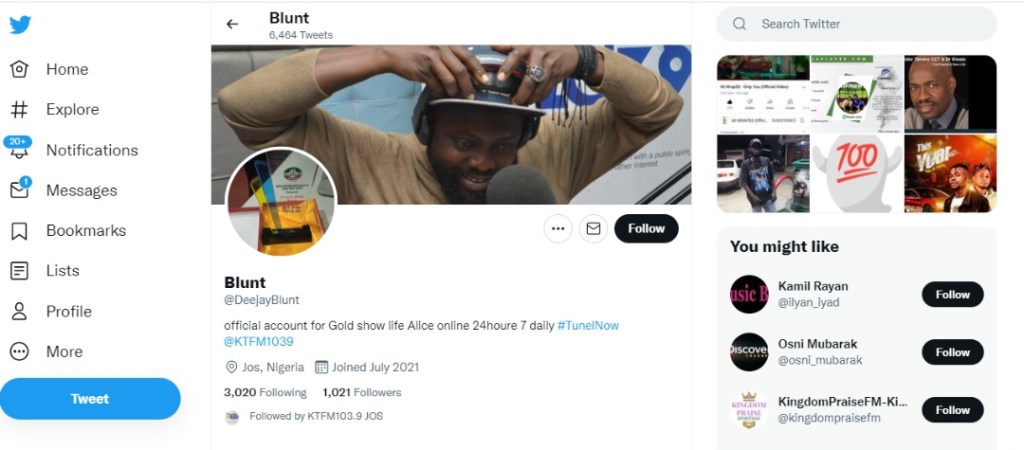Click the Bookmarks ribbon icon
Image resolution: width=1024 pixels, height=450 pixels.
pos(19,231)
